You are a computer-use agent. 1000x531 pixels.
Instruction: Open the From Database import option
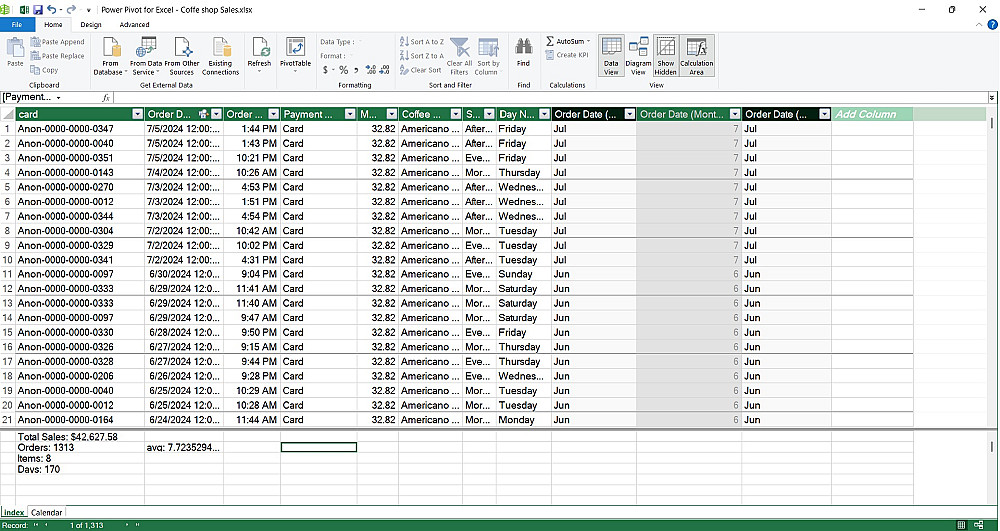pos(110,56)
